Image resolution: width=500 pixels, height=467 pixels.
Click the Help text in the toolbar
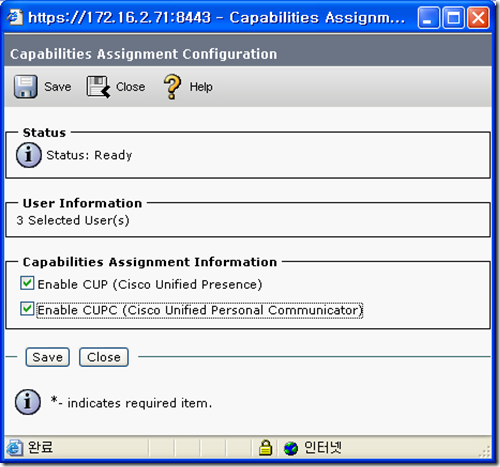coord(201,87)
